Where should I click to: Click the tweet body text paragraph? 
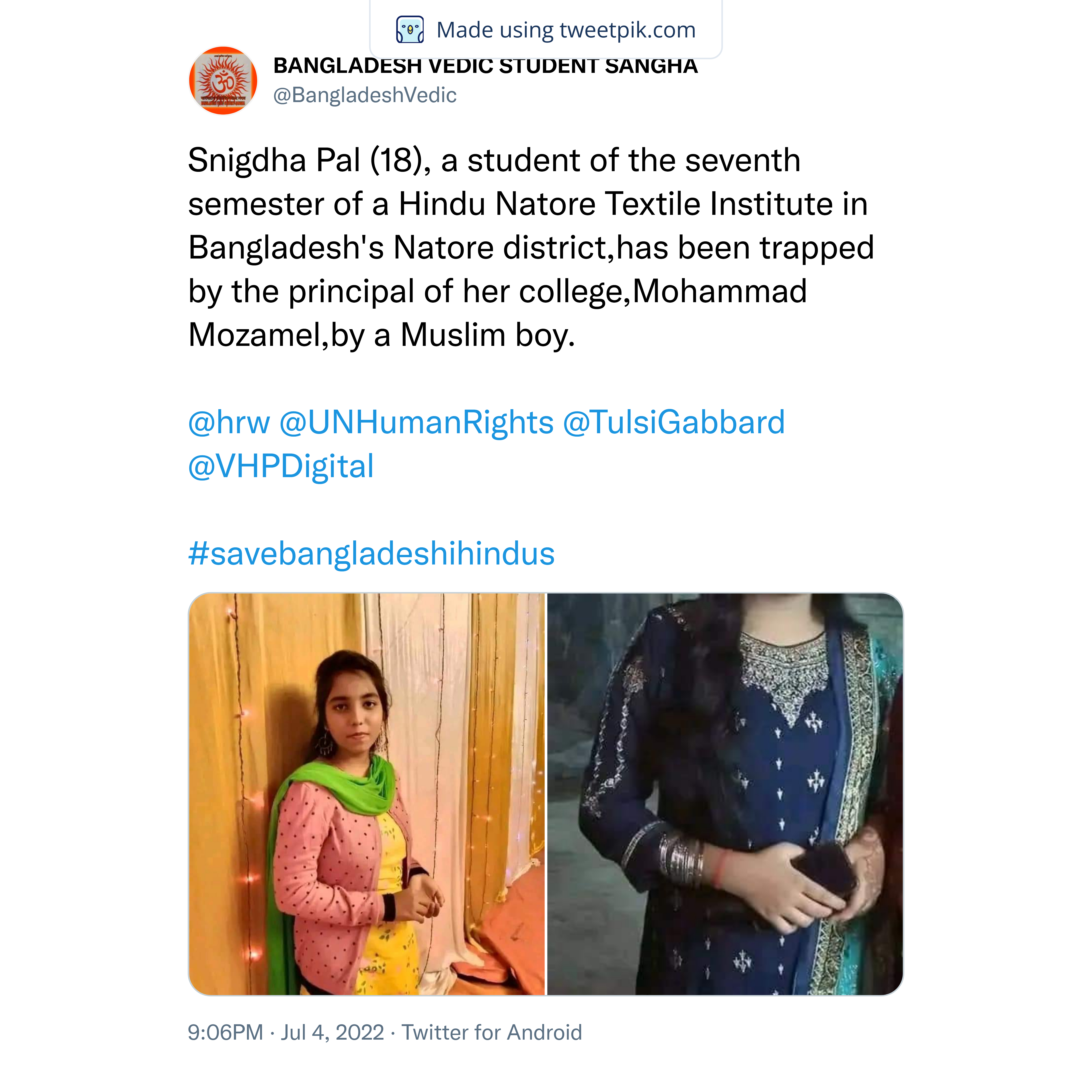(x=531, y=248)
